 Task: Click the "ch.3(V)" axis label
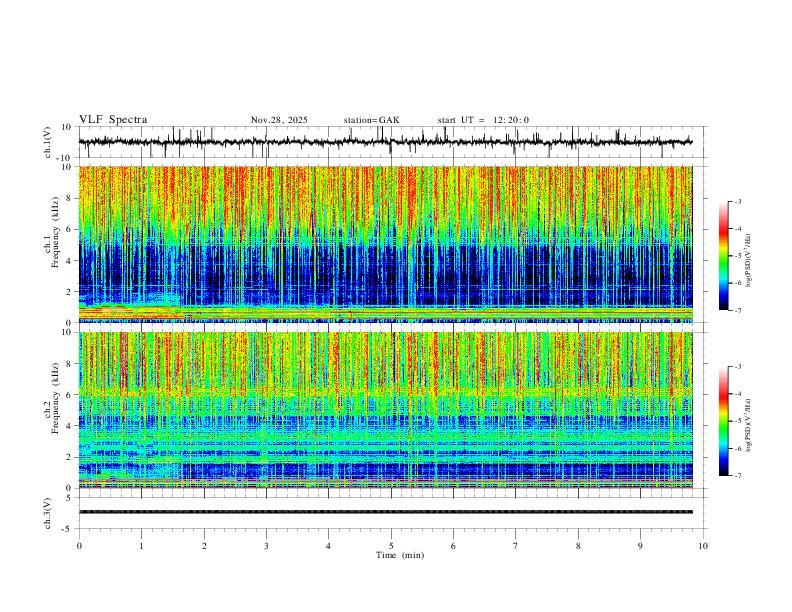[47, 513]
